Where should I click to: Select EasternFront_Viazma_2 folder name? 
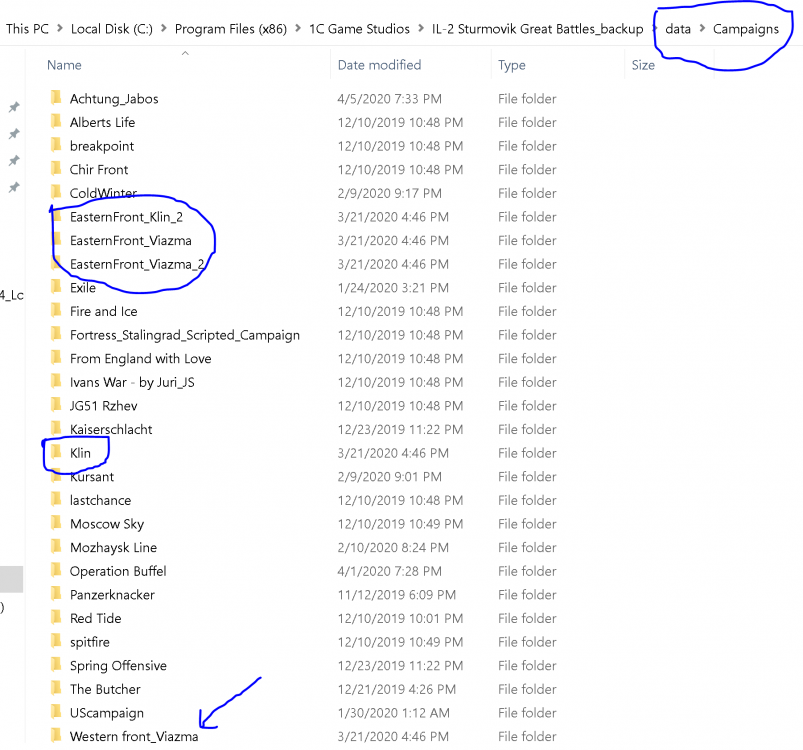[137, 264]
